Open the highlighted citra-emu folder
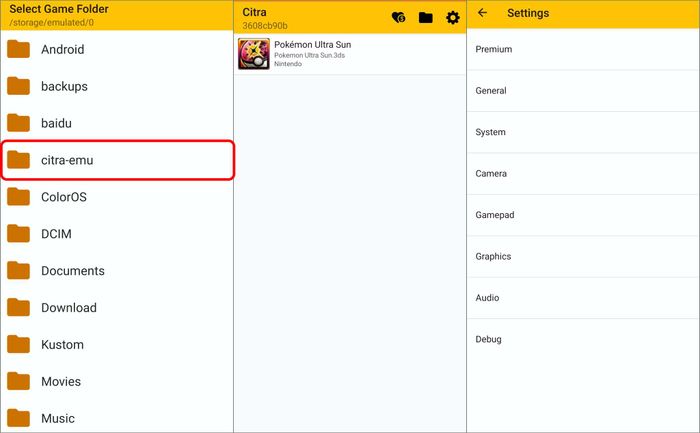The image size is (700, 433). point(67,160)
